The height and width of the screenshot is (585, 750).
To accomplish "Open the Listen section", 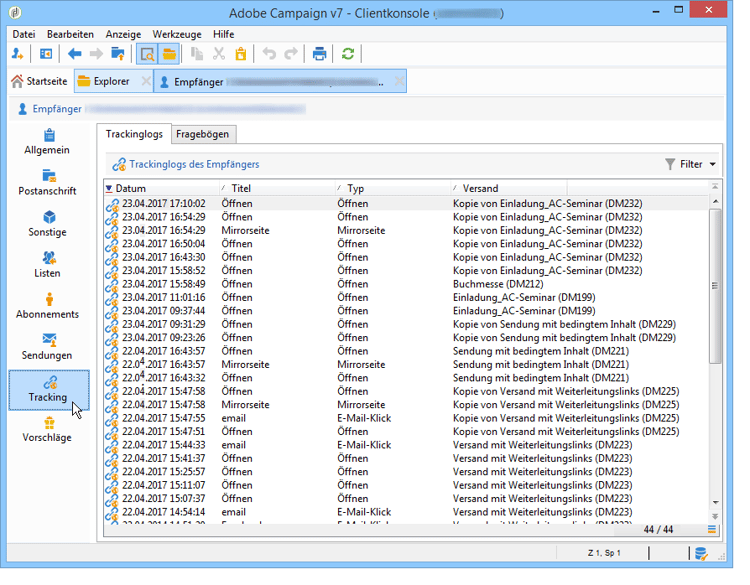I will [x=47, y=265].
